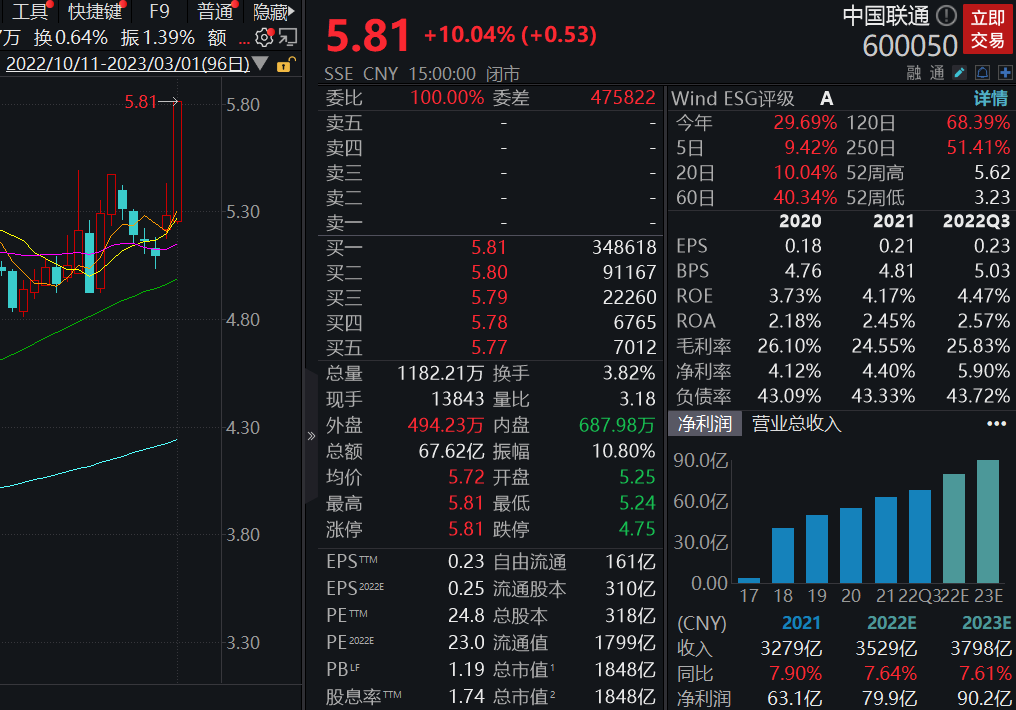Click the 立即交易 trade button

[x=987, y=29]
